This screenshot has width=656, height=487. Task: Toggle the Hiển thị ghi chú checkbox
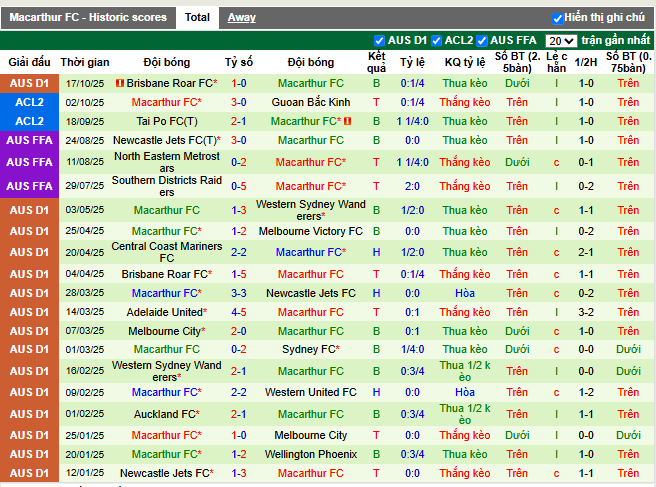(557, 18)
